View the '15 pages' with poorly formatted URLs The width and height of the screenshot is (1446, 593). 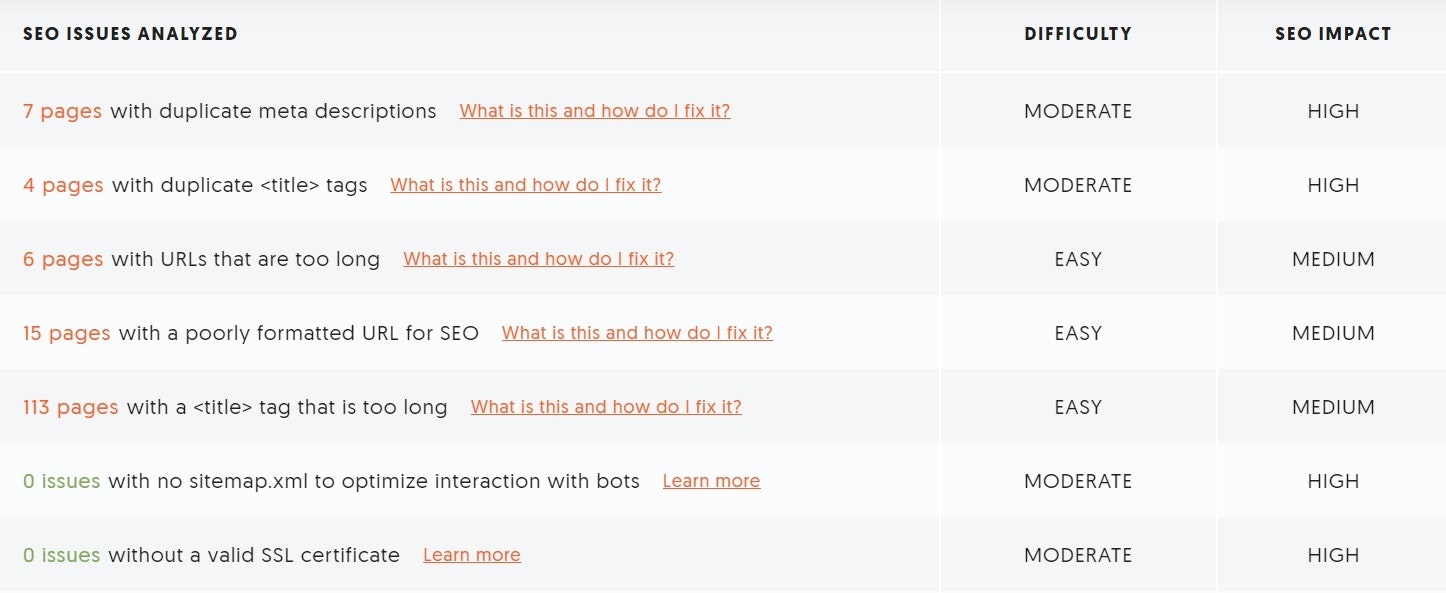click(66, 333)
